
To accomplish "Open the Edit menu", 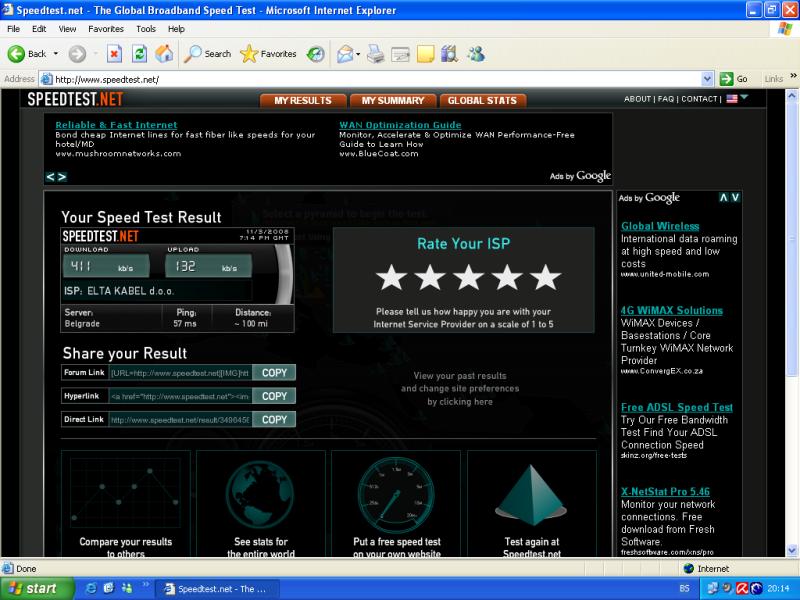I will pyautogui.click(x=39, y=29).
